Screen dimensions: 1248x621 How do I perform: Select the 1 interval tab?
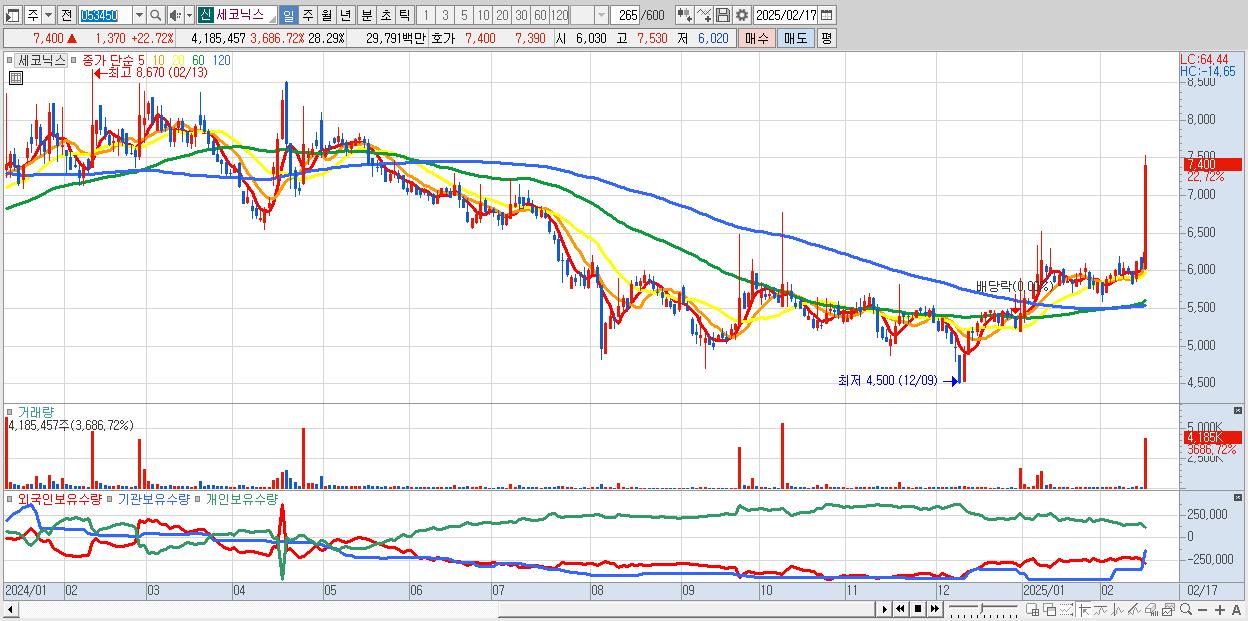[x=426, y=15]
